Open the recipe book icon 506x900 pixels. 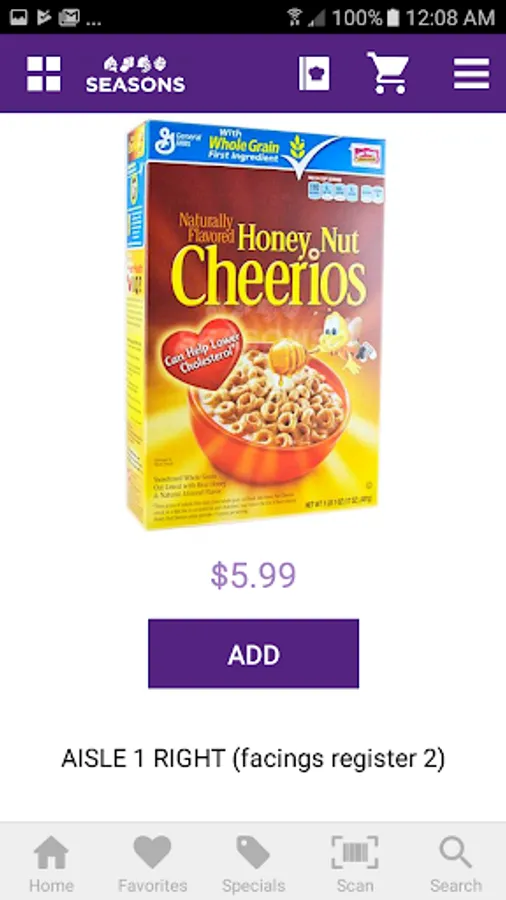(314, 73)
